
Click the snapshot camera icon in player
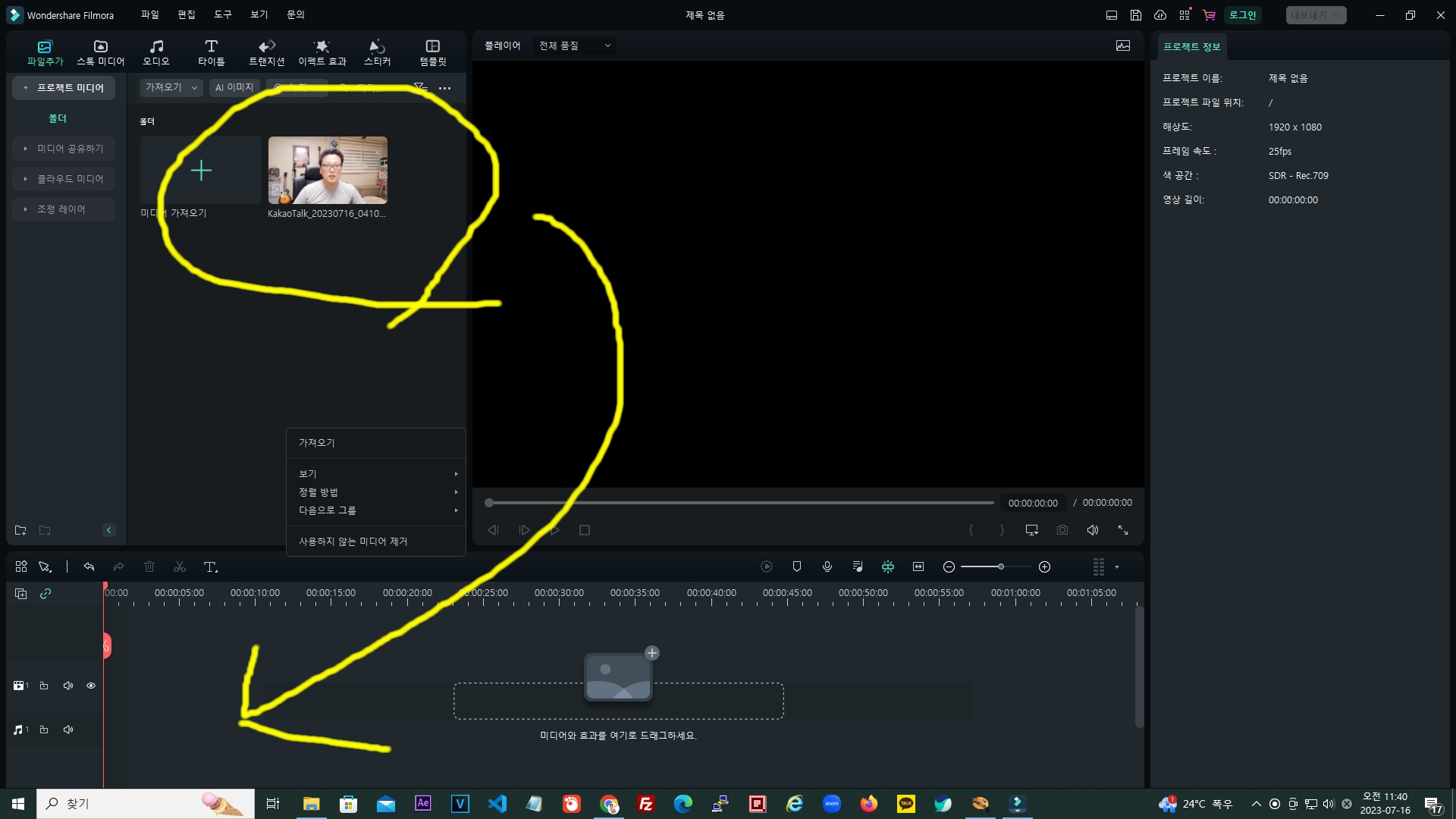click(x=1062, y=530)
